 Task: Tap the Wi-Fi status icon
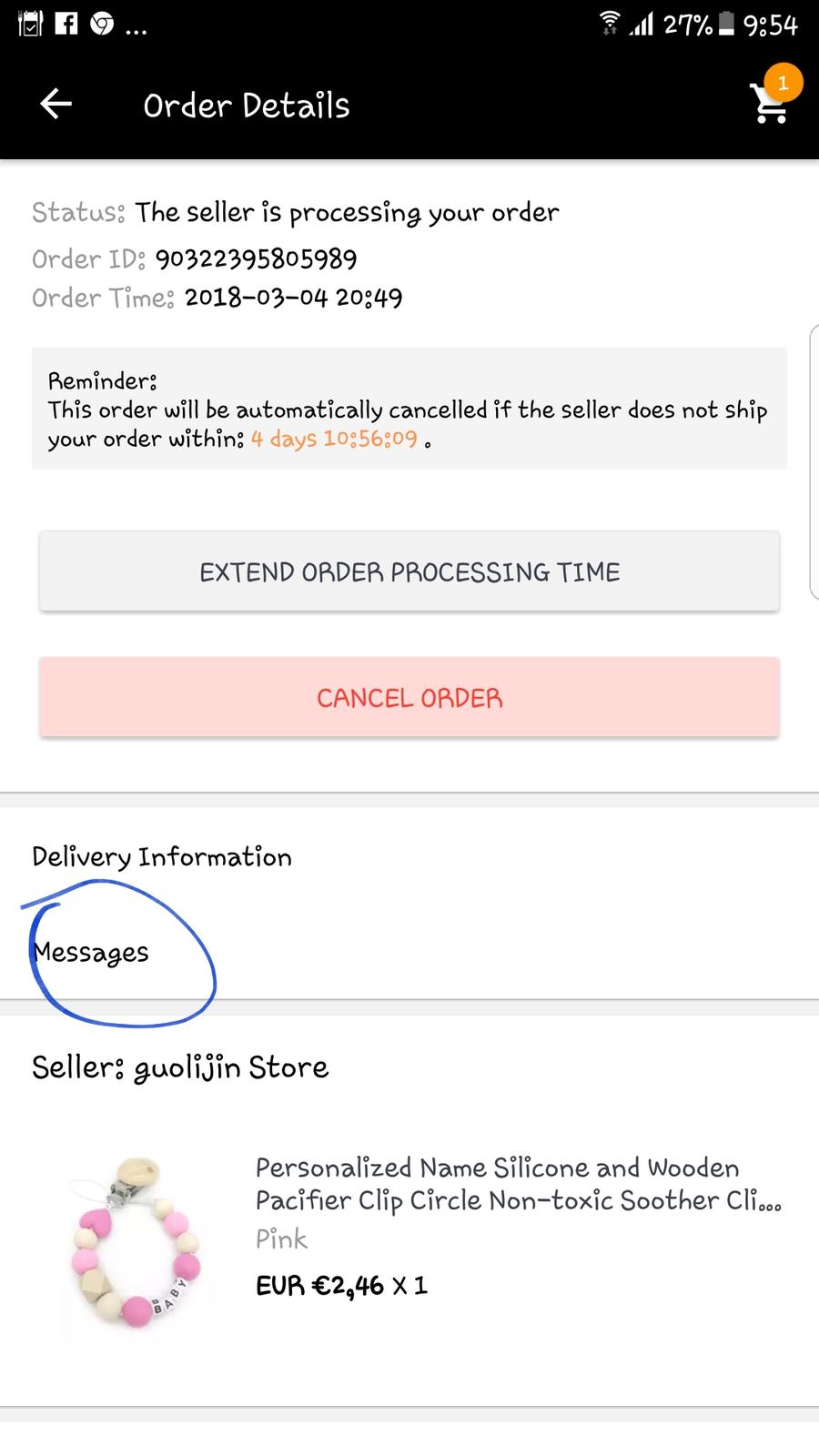click(x=610, y=24)
